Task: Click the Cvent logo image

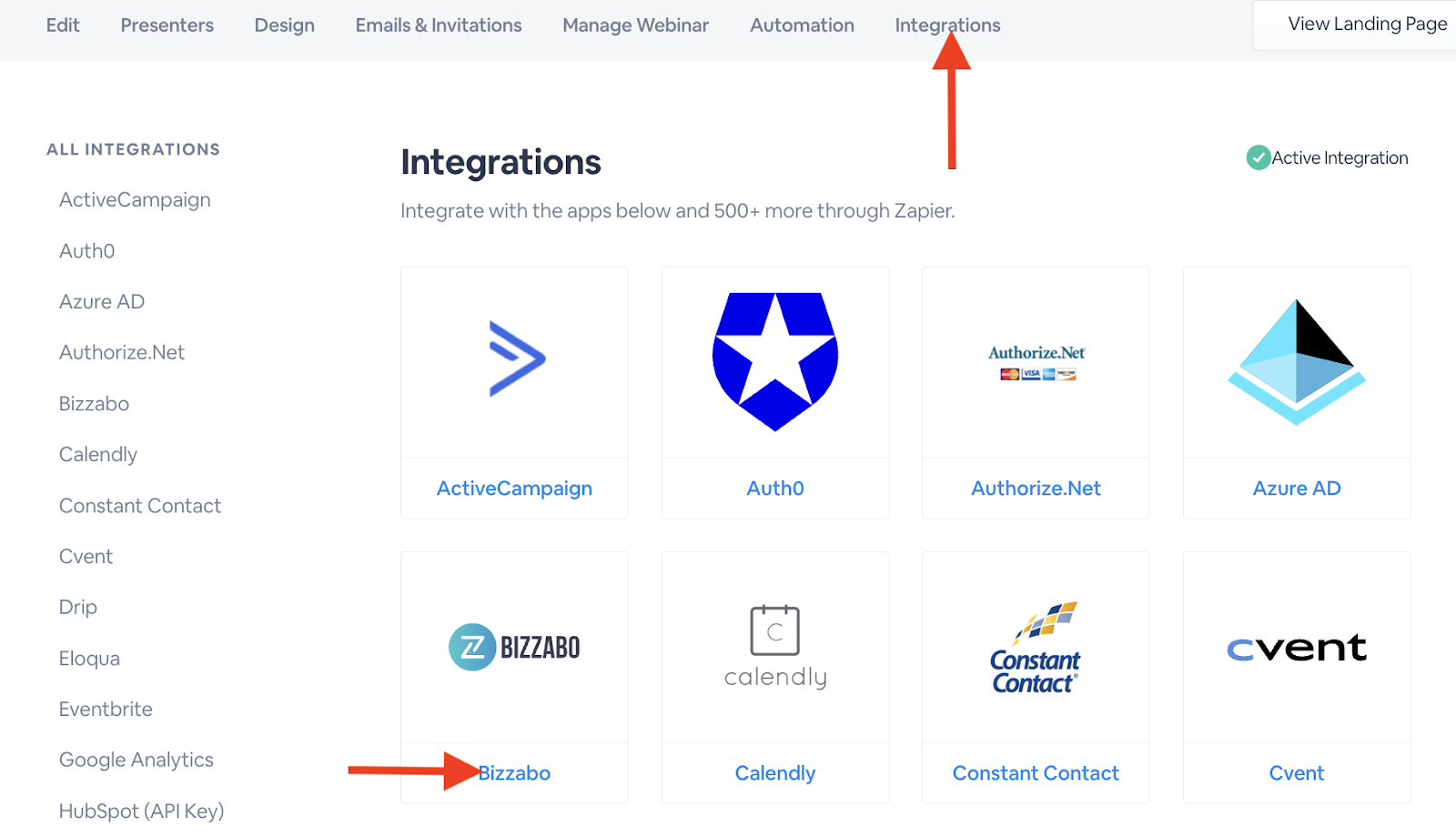Action: 1297,648
